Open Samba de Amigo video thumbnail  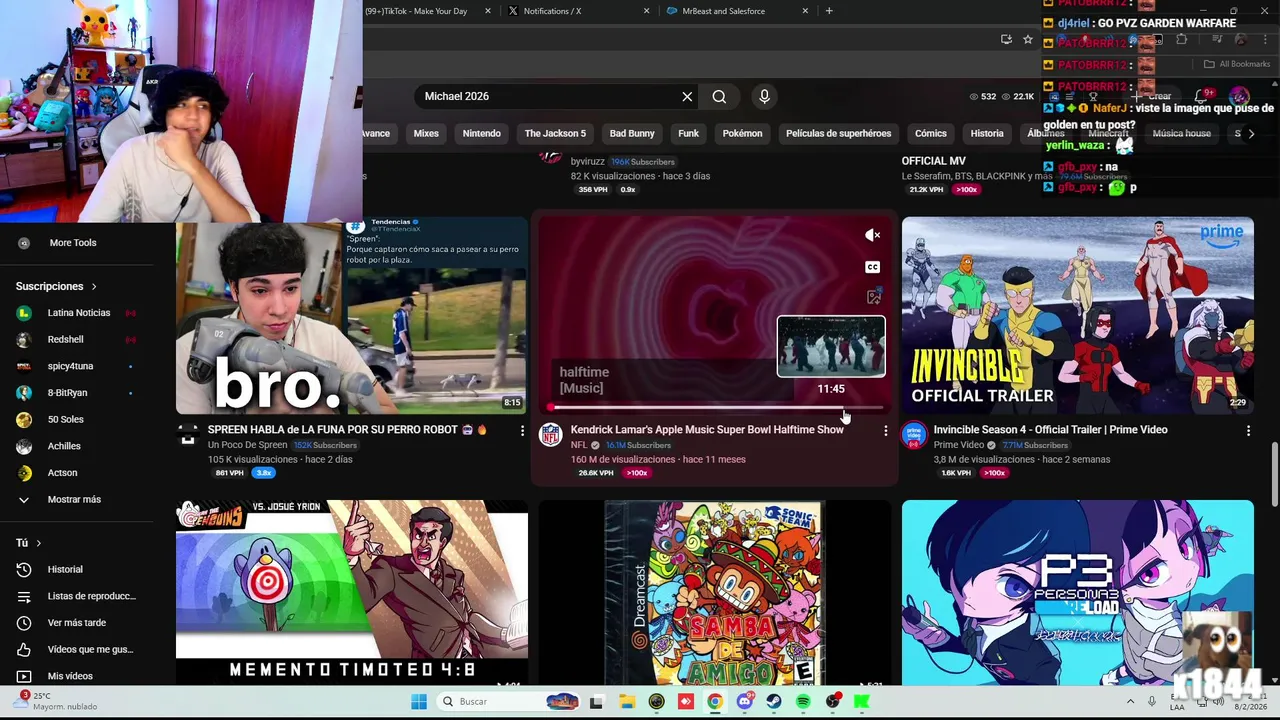click(x=715, y=593)
